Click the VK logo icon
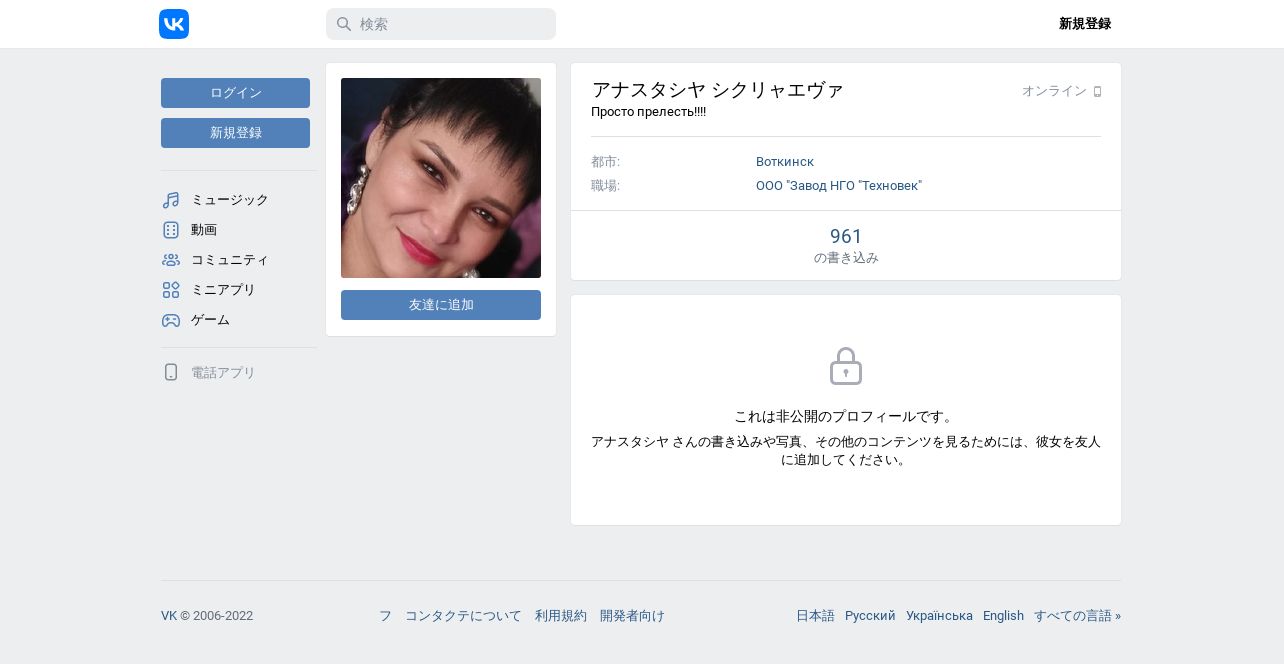This screenshot has width=1284, height=664. click(x=174, y=24)
